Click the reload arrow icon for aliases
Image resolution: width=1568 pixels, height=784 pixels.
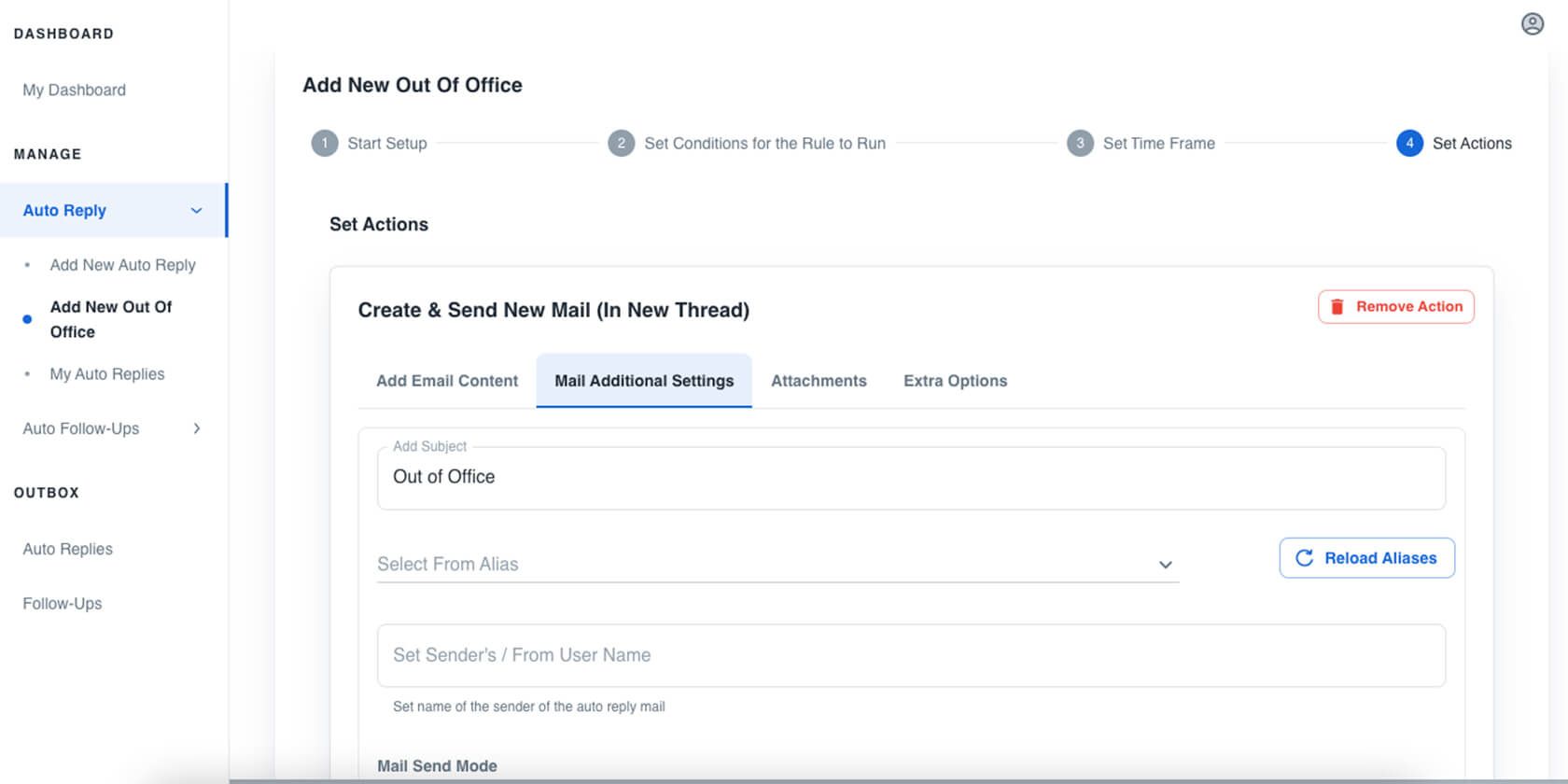click(x=1304, y=558)
